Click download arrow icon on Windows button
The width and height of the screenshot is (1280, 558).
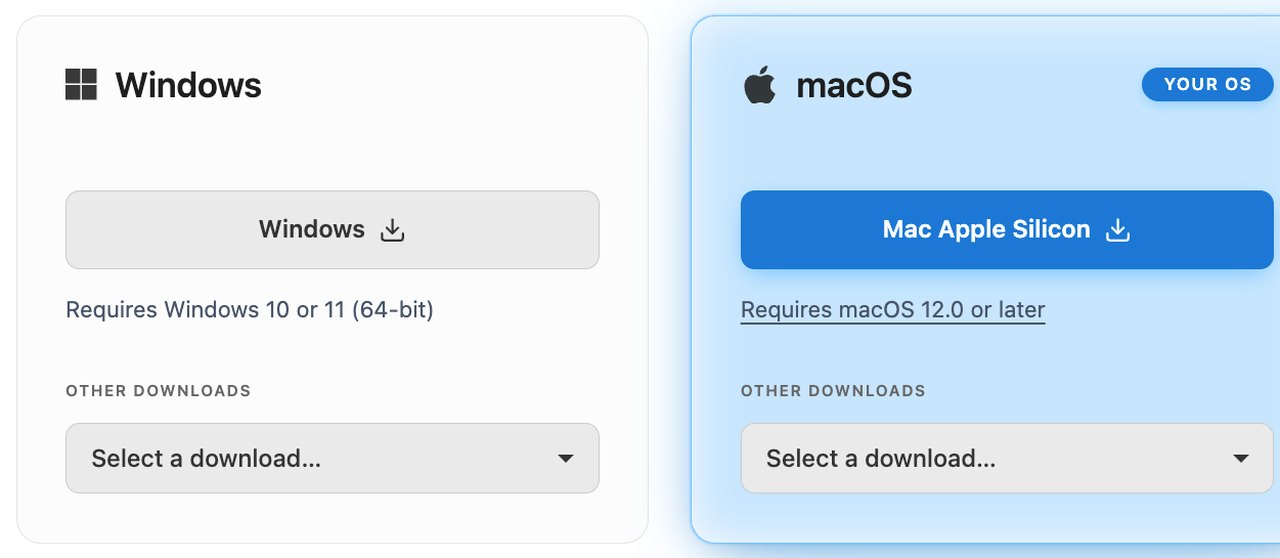pos(393,231)
